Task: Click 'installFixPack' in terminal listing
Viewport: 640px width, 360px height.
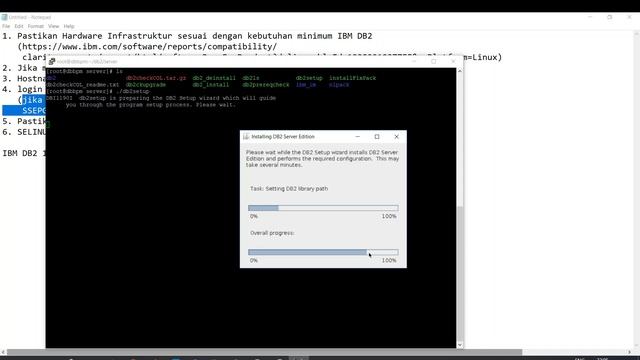Action: [x=353, y=78]
